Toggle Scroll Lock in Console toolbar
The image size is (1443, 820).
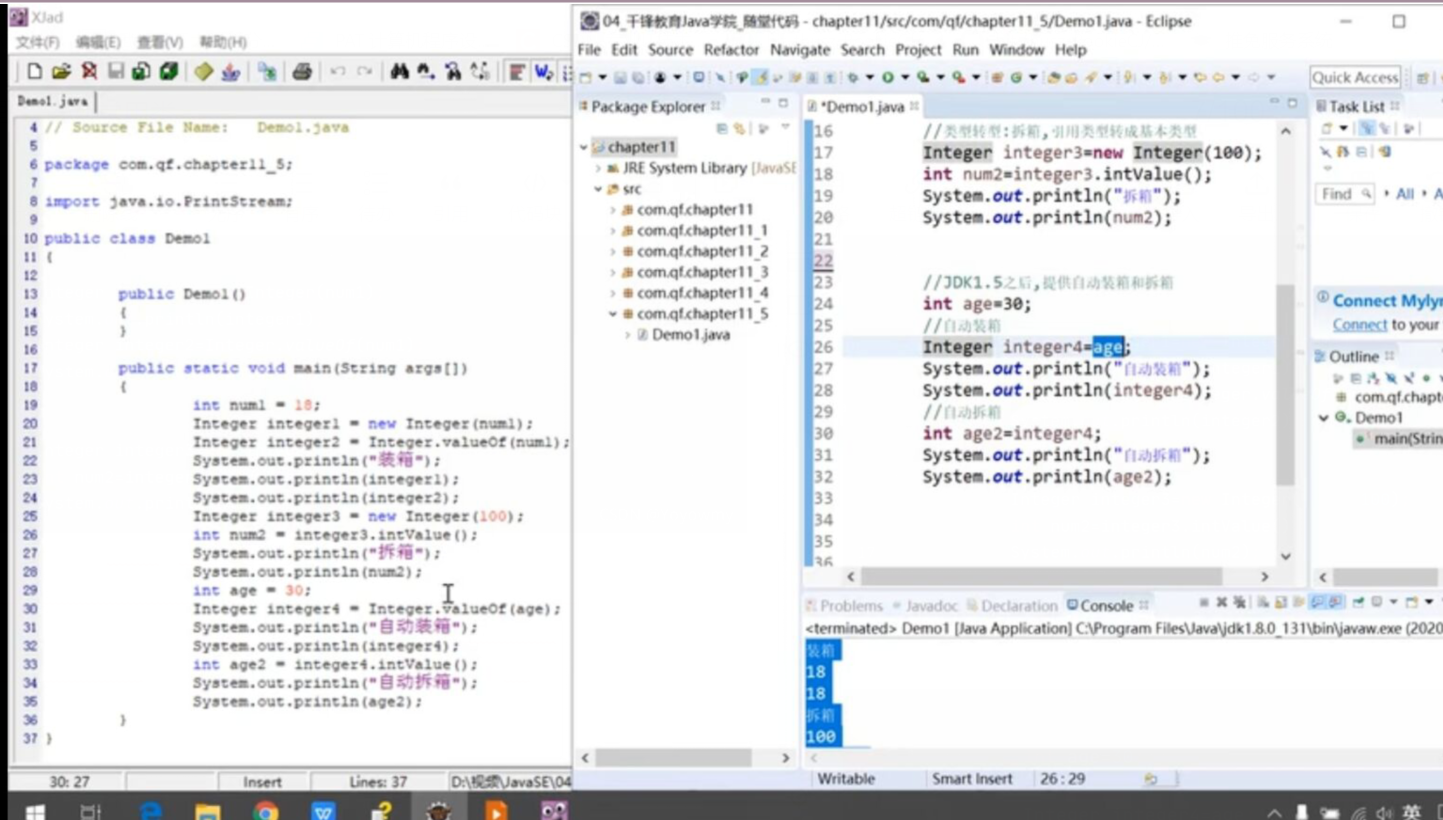pyautogui.click(x=1282, y=603)
